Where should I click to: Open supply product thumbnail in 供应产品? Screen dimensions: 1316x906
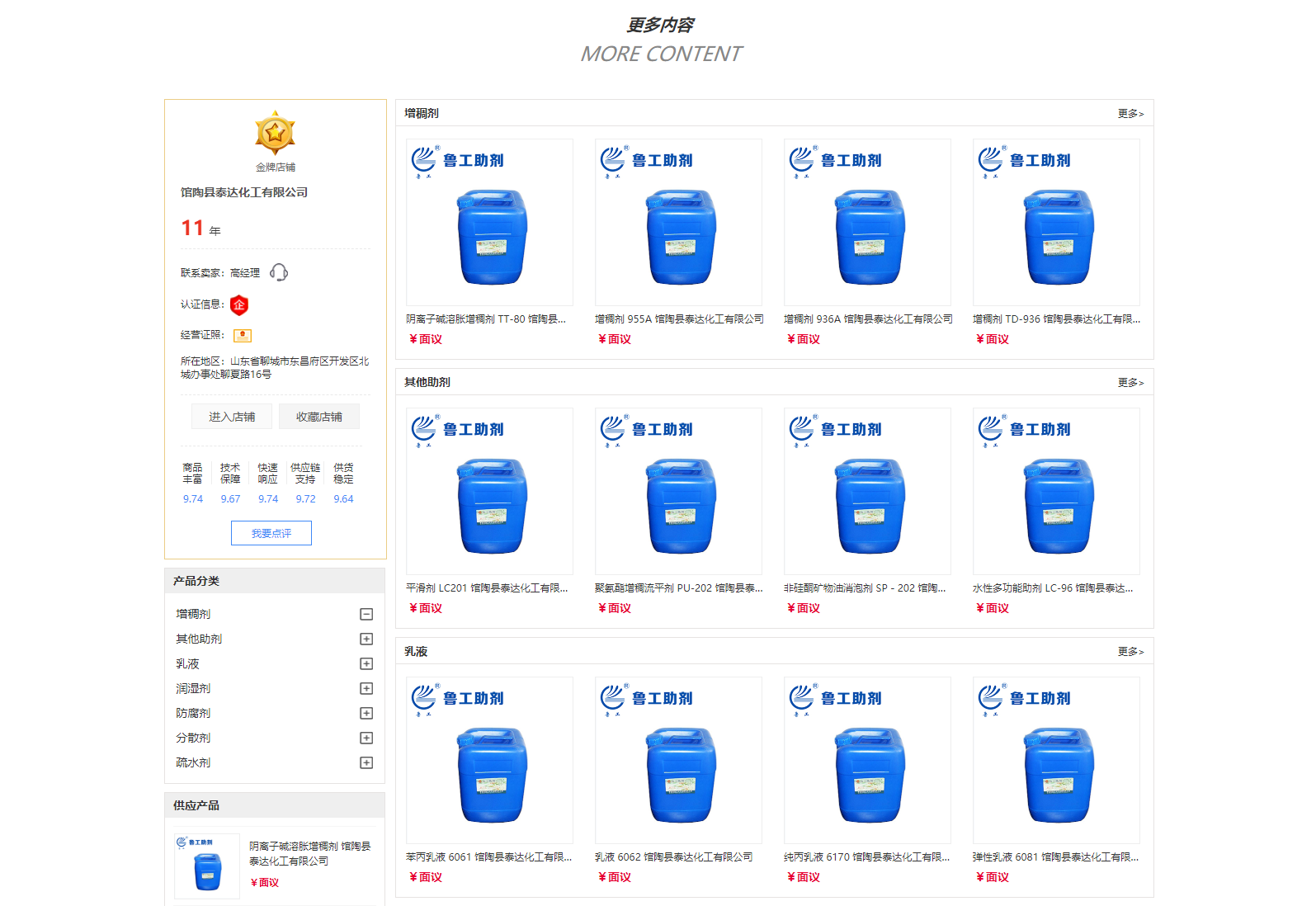pos(207,866)
